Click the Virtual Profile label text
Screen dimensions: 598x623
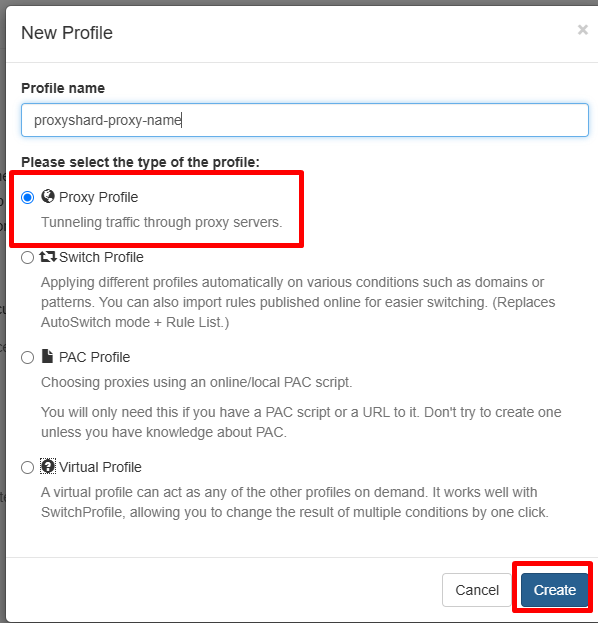click(x=100, y=467)
